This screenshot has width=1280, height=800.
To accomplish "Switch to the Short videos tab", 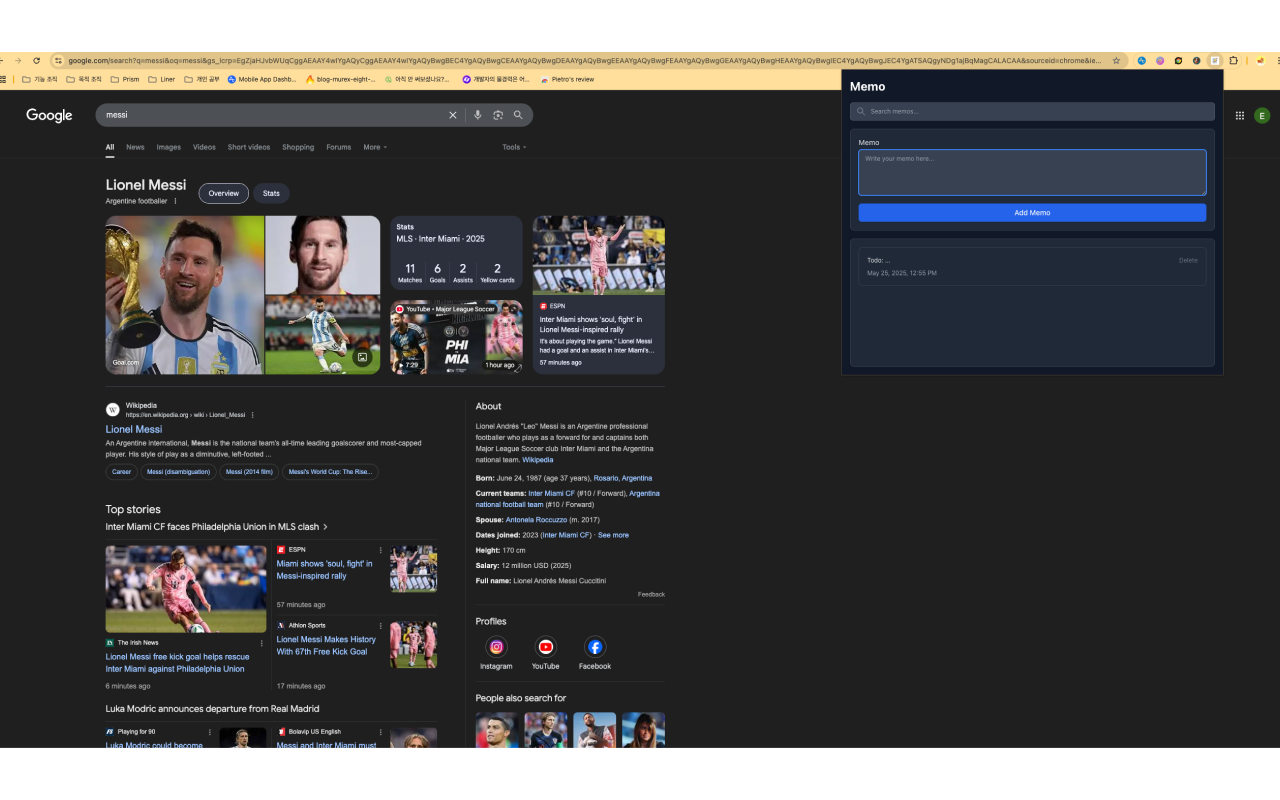I will pos(249,147).
